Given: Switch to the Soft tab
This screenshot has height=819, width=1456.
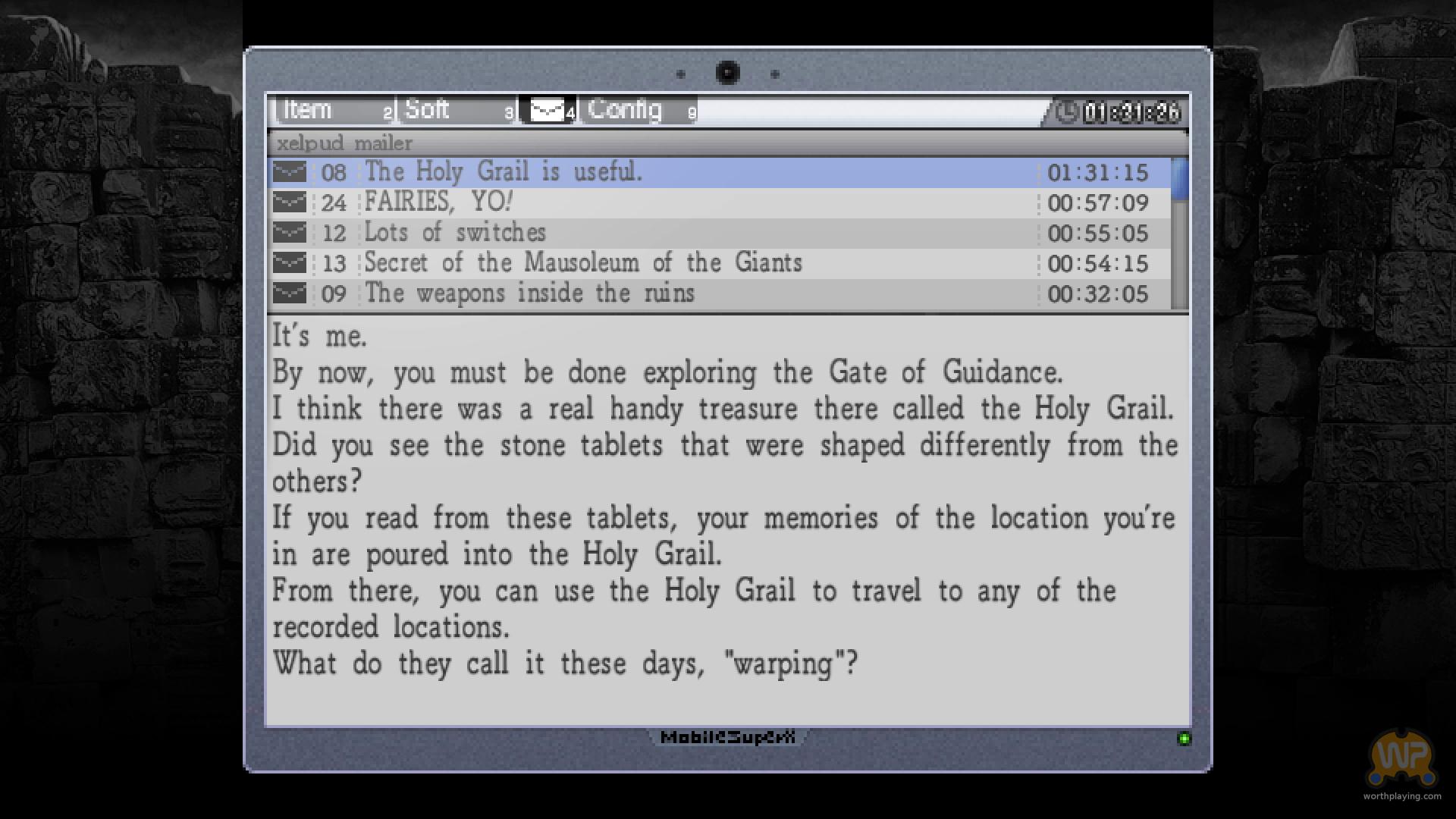Looking at the screenshot, I should [x=427, y=111].
